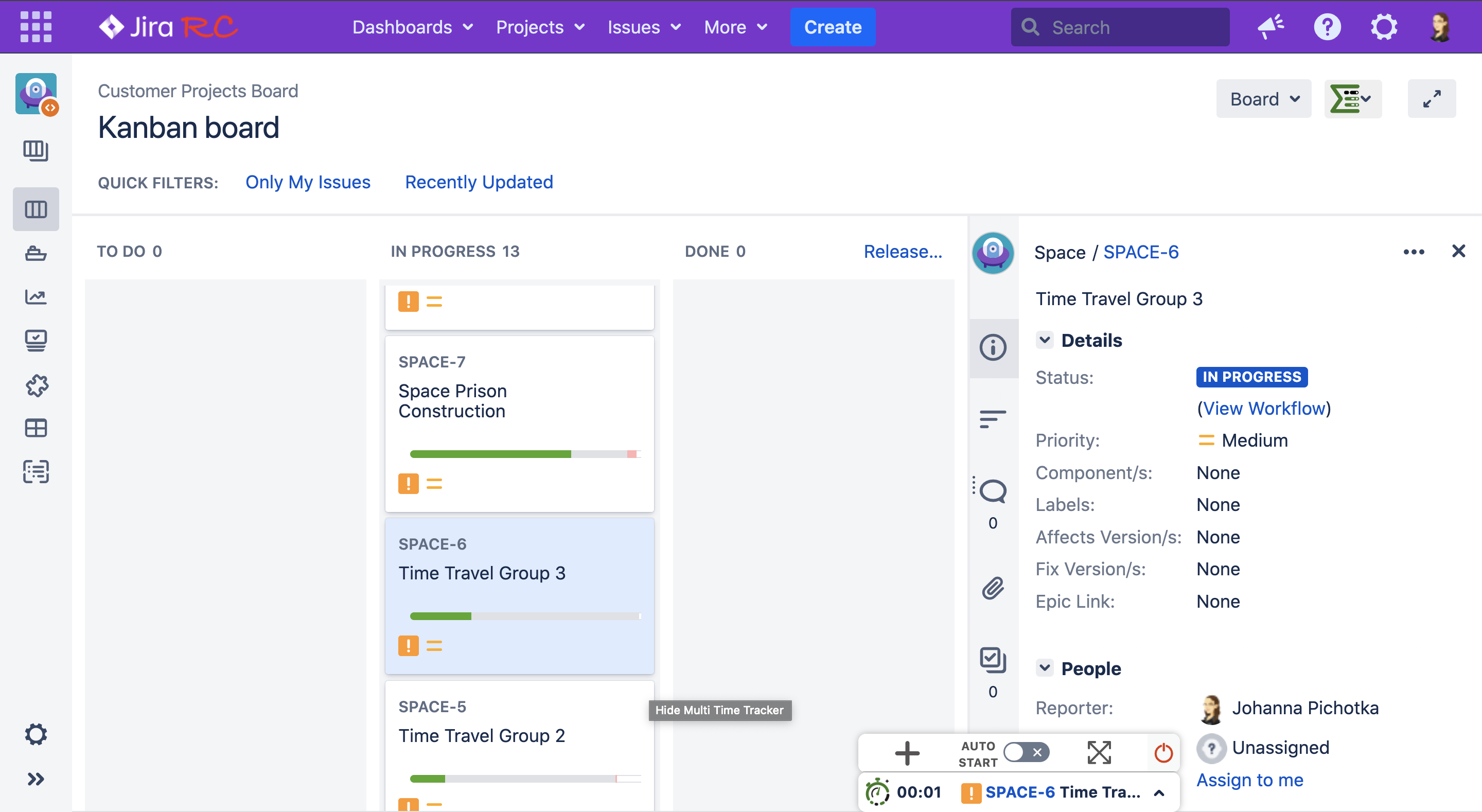Open the Projects menu

tap(540, 26)
